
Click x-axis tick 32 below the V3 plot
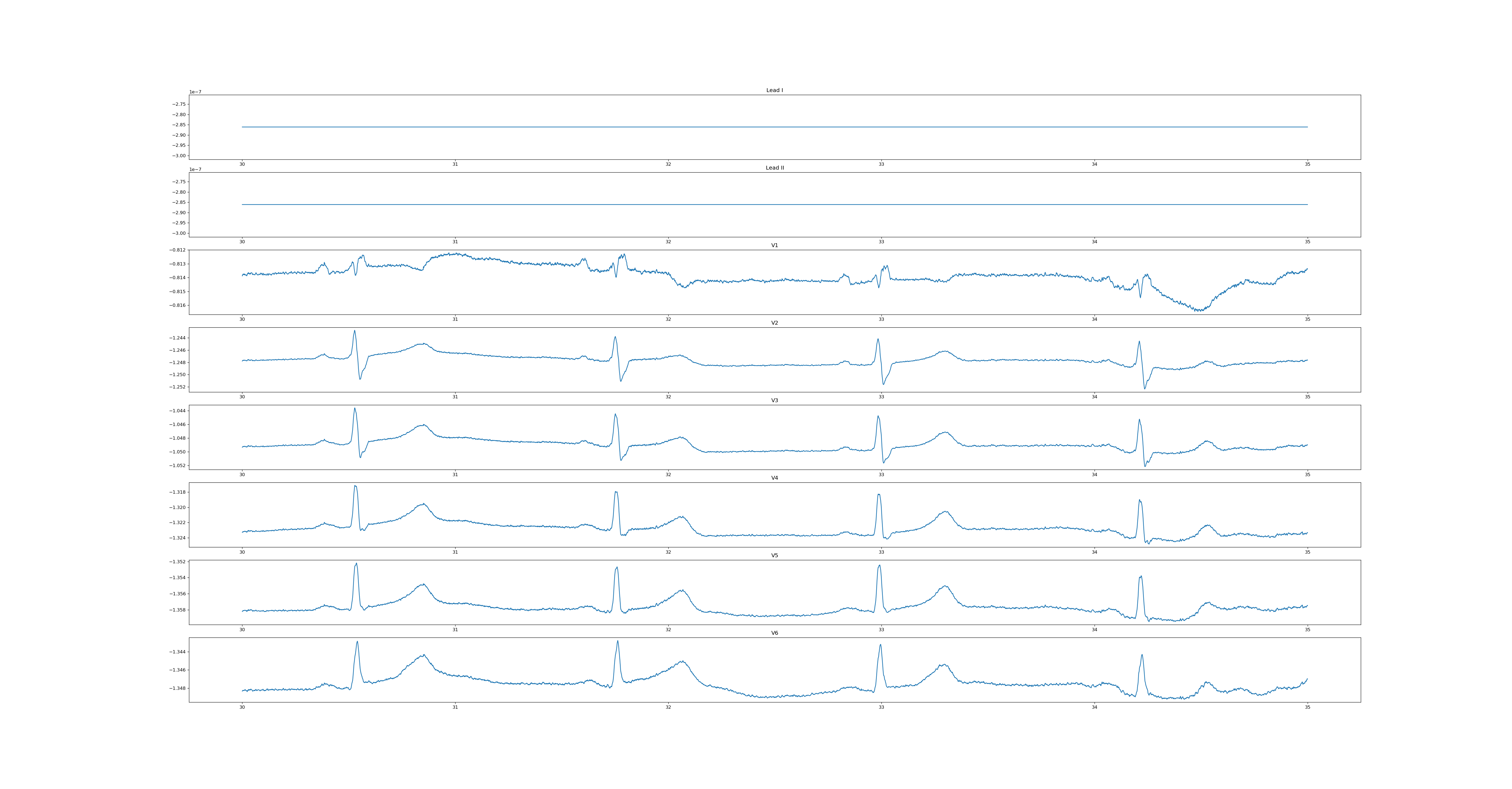(668, 474)
